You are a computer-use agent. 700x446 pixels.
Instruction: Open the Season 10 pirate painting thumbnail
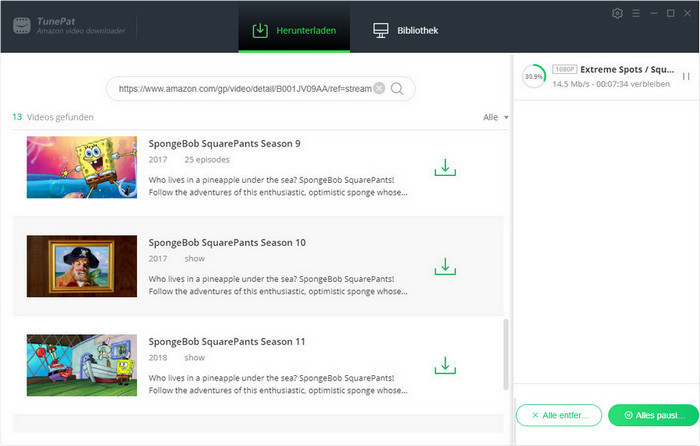coord(82,266)
